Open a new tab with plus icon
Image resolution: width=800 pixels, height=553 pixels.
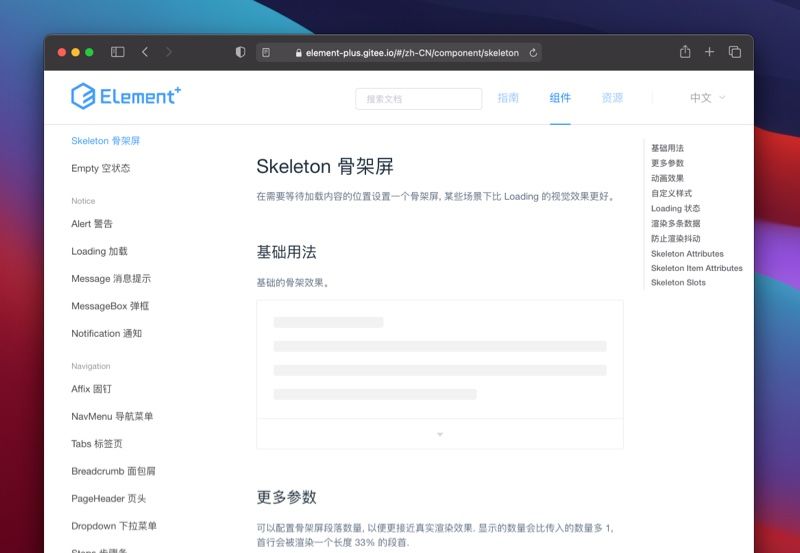(709, 52)
